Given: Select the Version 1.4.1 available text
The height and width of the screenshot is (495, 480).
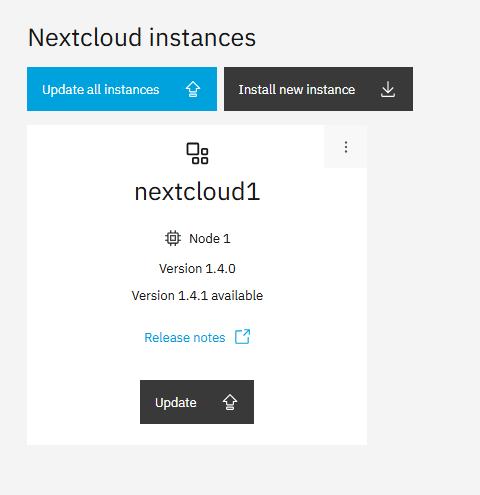Looking at the screenshot, I should [197, 296].
